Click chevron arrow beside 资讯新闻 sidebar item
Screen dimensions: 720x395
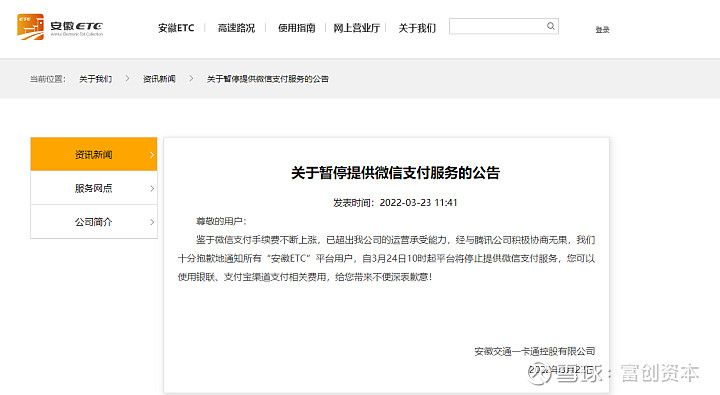coord(152,155)
